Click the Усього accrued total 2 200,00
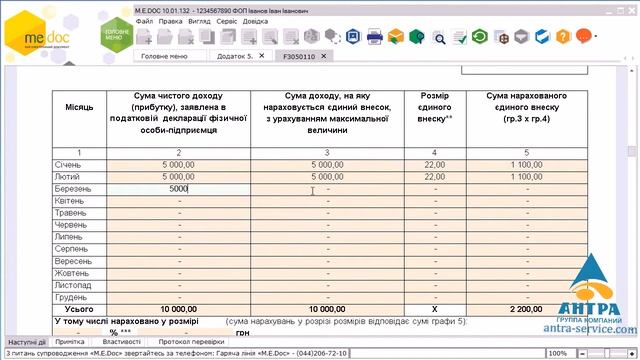The width and height of the screenshot is (640, 360). [x=527, y=309]
